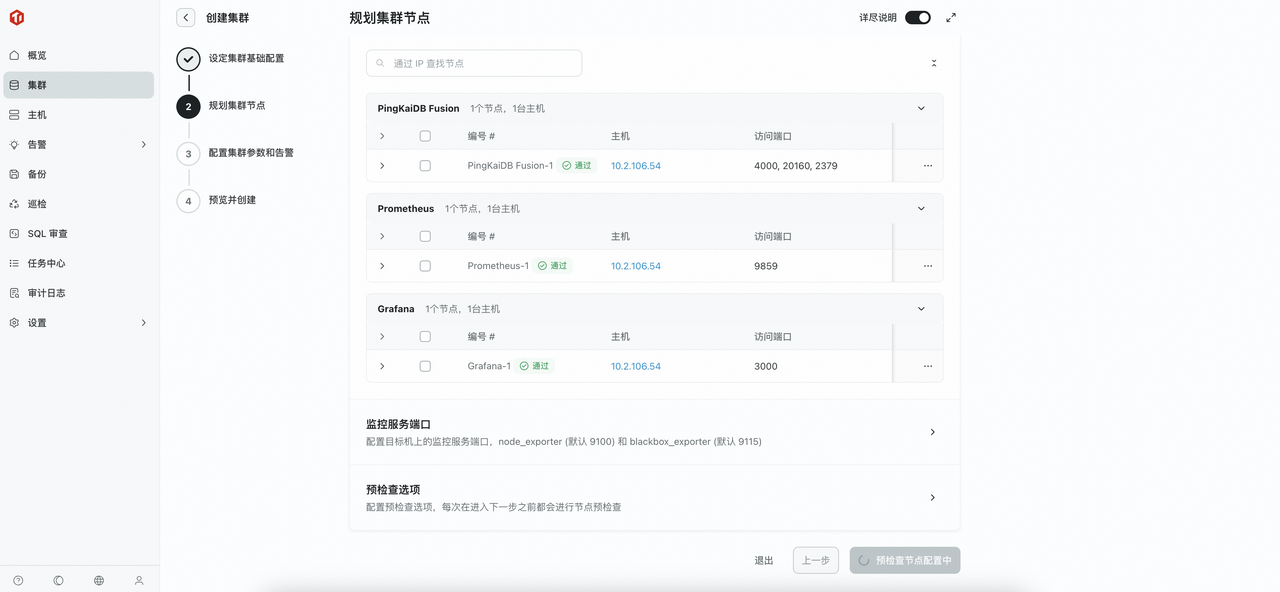
Task: Select all Grafana nodes header checkbox
Action: (x=425, y=337)
